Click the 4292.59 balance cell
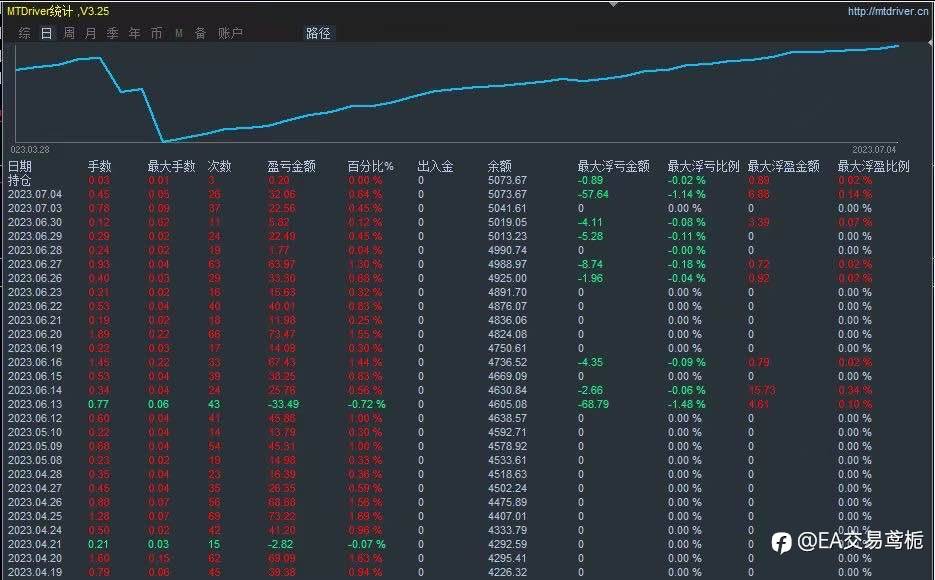 (x=507, y=544)
